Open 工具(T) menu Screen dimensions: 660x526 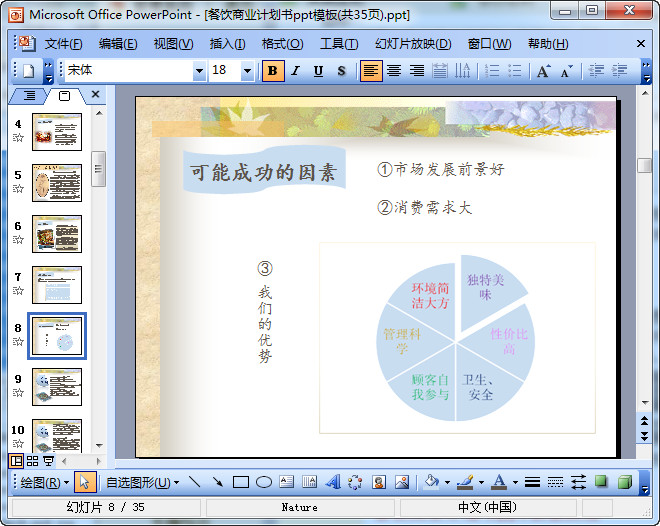339,44
